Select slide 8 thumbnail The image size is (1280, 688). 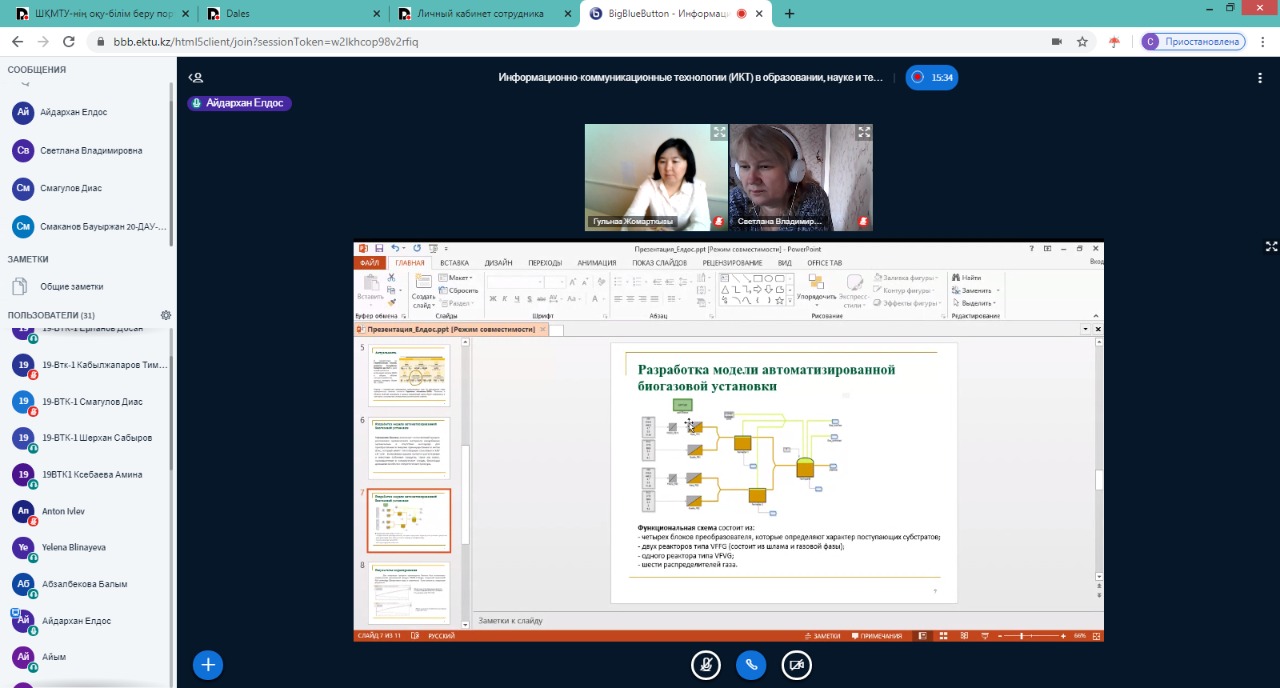(410, 593)
